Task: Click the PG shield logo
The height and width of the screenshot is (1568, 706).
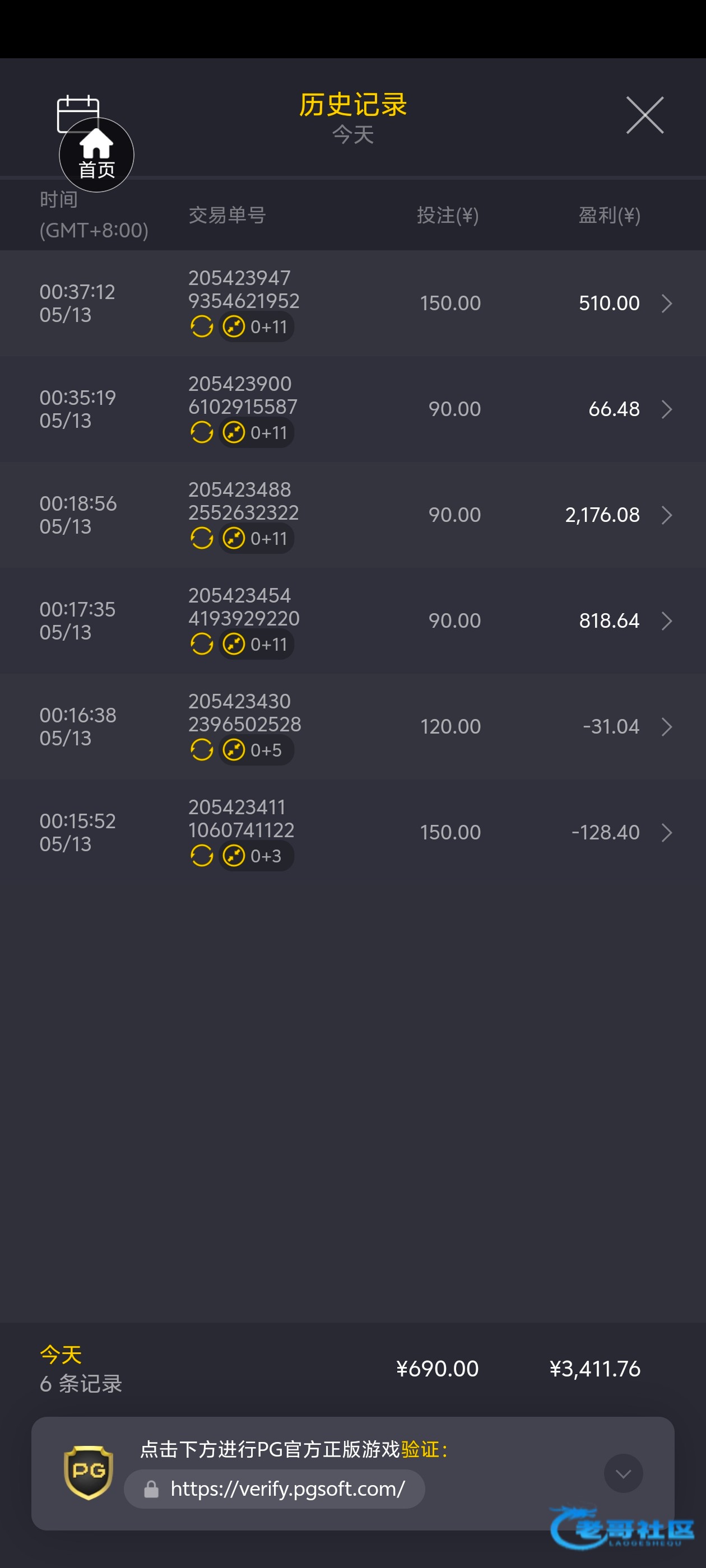Action: pos(89,1472)
